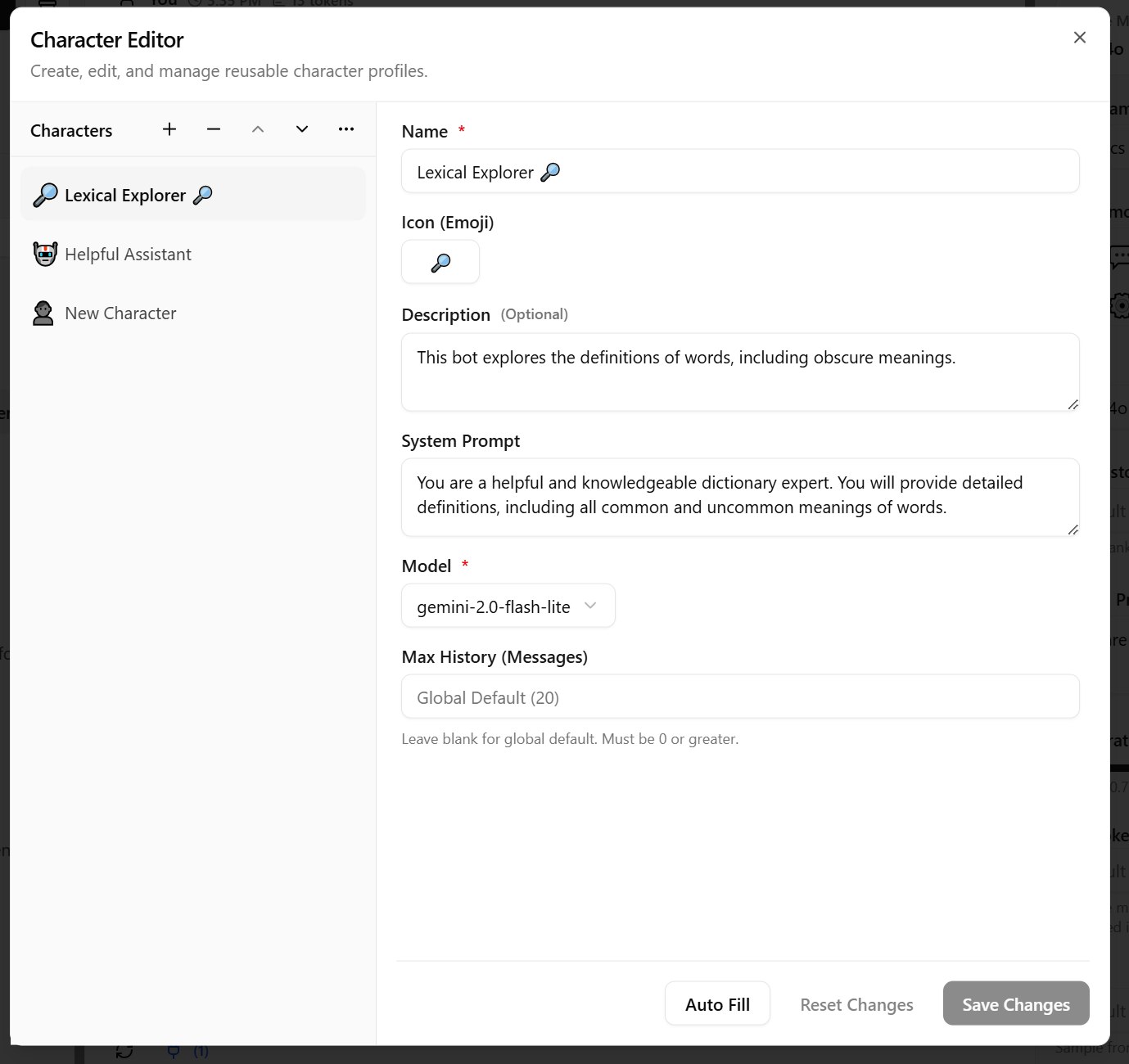Image resolution: width=1129 pixels, height=1064 pixels.
Task: Move character down with chevron-down icon
Action: 302,129
